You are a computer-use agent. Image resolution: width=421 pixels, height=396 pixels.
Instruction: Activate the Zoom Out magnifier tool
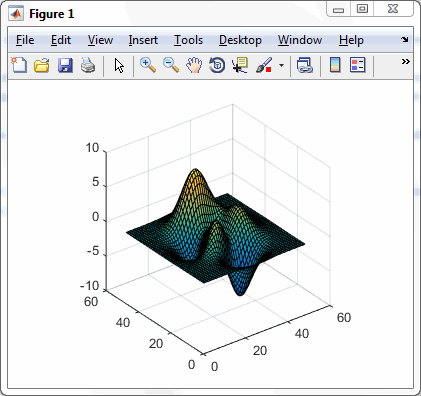171,65
